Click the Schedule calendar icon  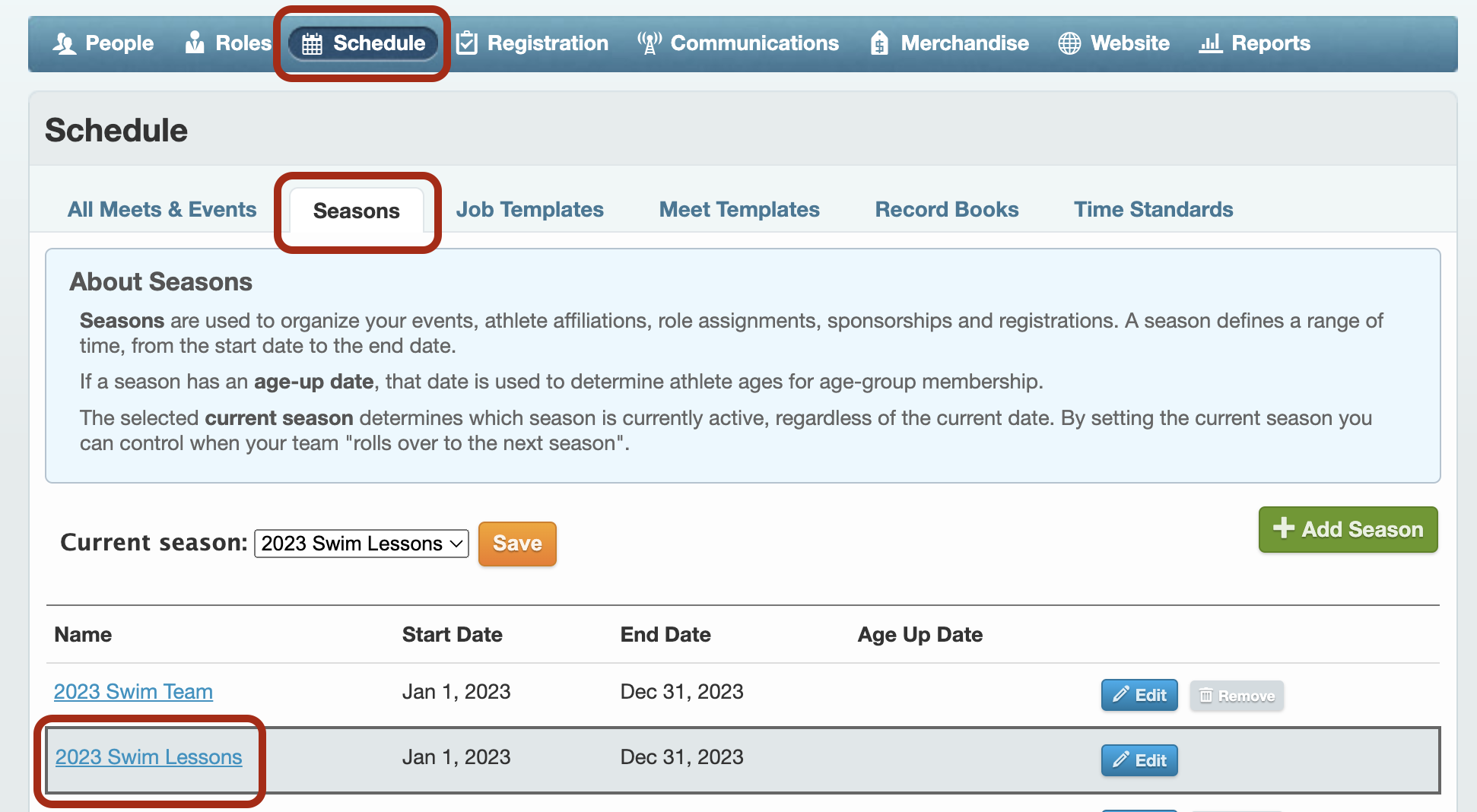[313, 43]
